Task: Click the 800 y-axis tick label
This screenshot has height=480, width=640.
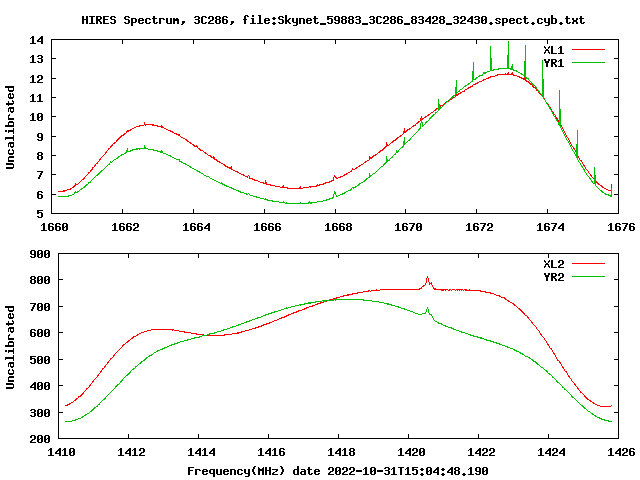Action: tap(40, 280)
